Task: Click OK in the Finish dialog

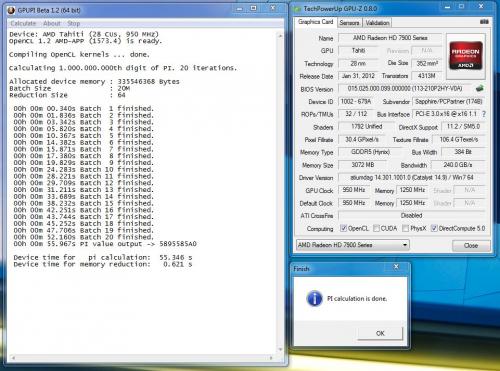Action: point(380,333)
